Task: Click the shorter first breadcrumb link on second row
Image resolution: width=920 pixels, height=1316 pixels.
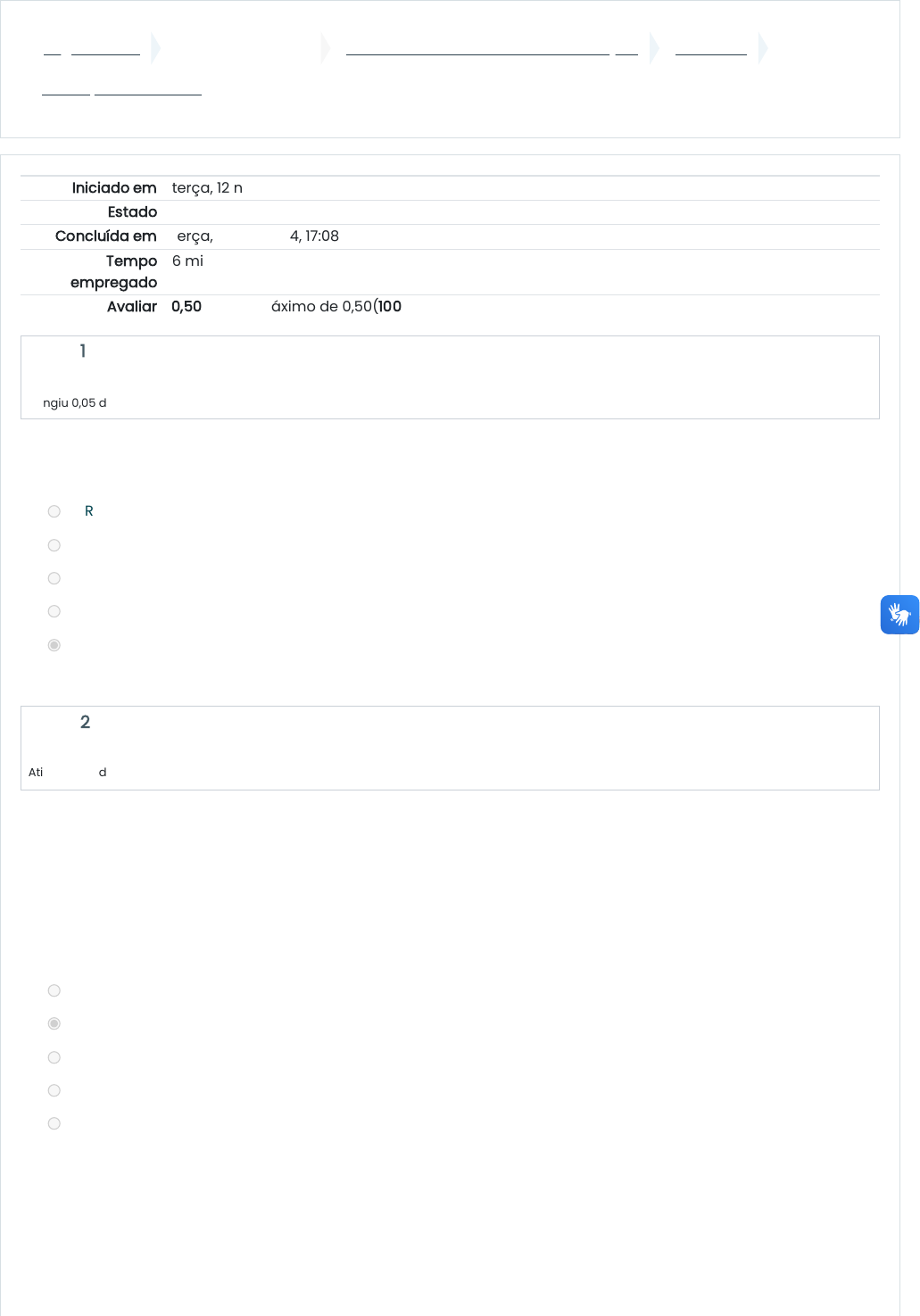Action: [x=66, y=88]
